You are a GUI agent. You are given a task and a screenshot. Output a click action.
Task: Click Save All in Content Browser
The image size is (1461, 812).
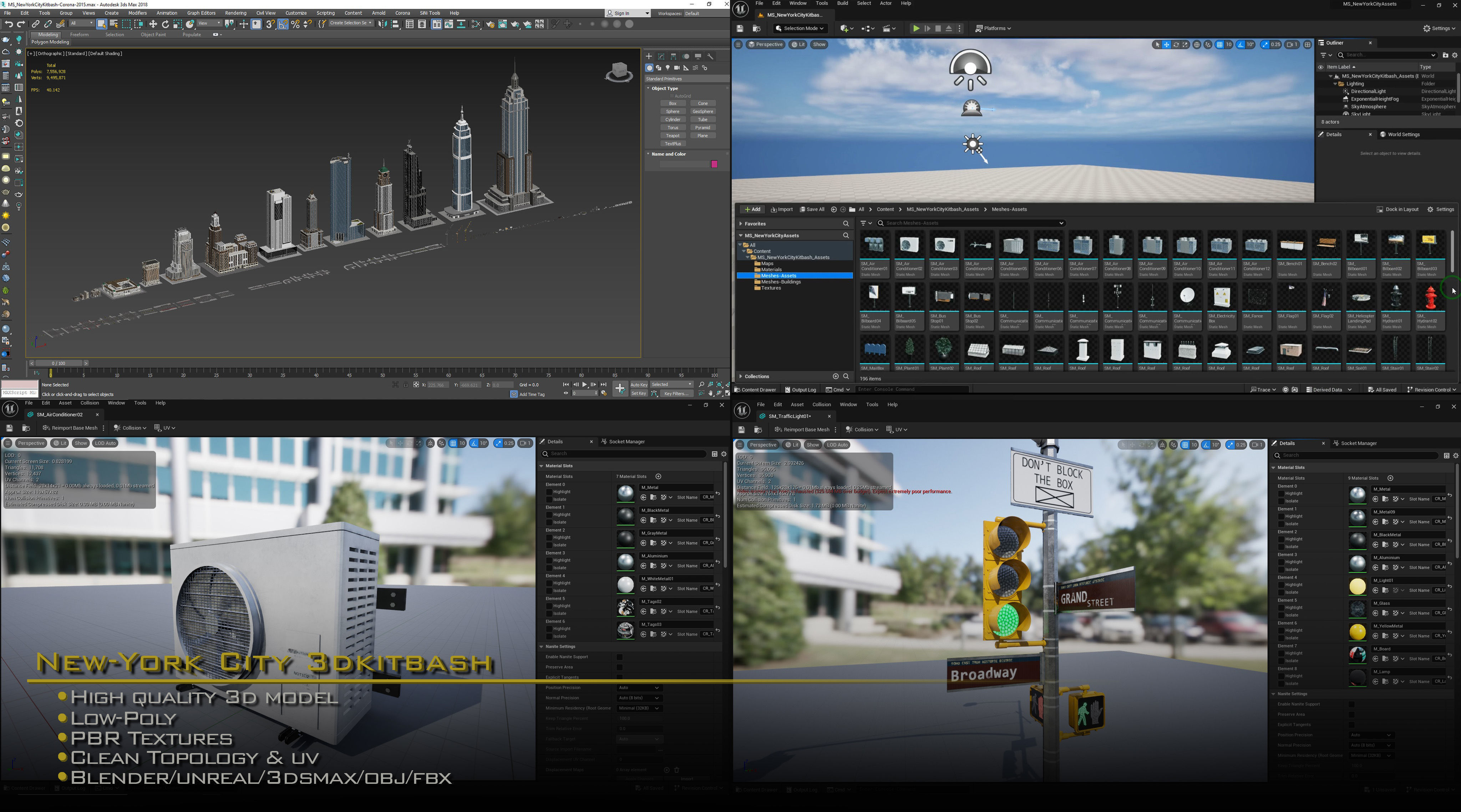click(812, 209)
